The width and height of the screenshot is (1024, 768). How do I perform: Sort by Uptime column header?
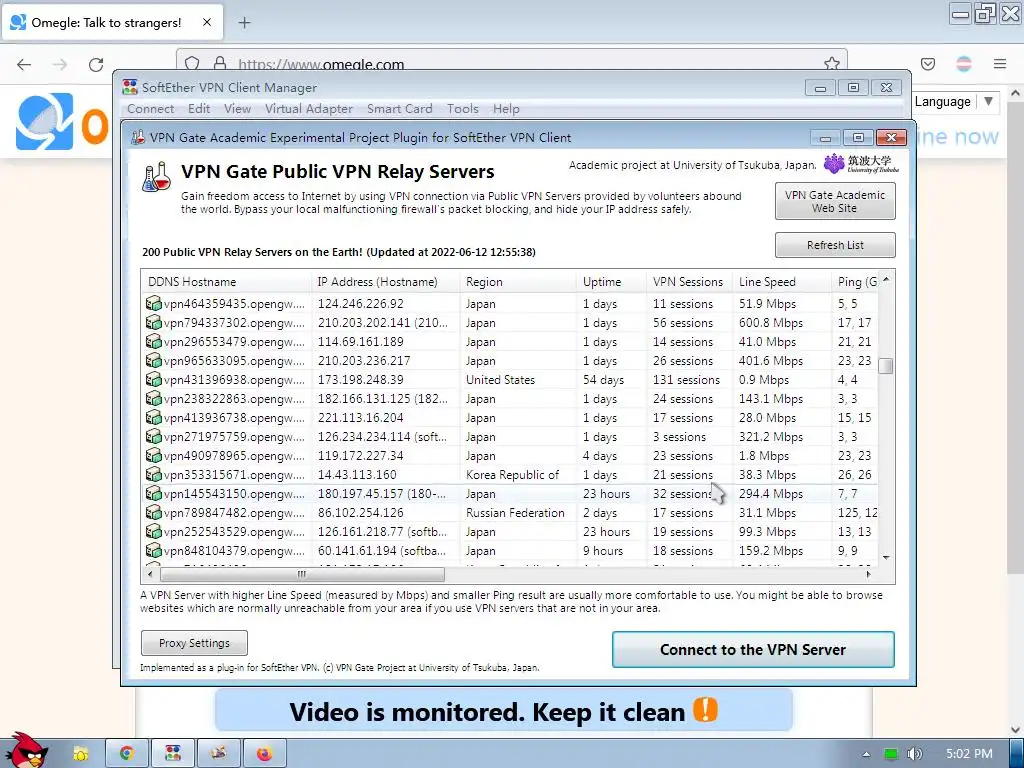[611, 281]
